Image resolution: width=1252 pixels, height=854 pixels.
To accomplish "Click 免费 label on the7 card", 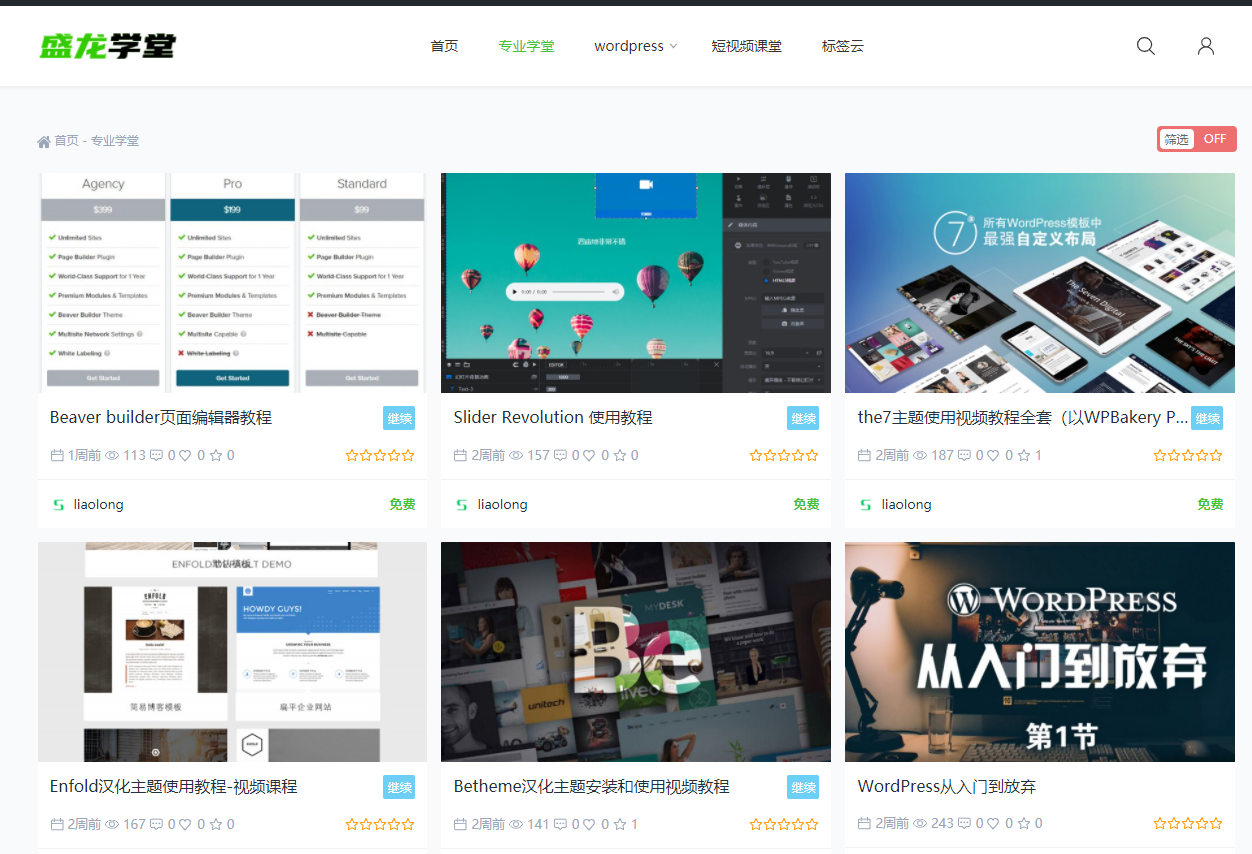I will (x=1210, y=505).
